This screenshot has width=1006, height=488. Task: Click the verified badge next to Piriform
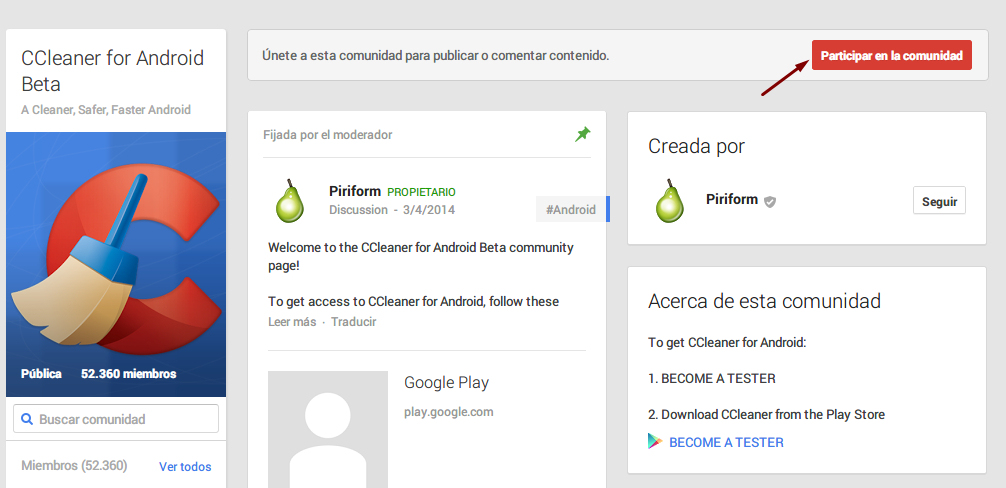770,201
